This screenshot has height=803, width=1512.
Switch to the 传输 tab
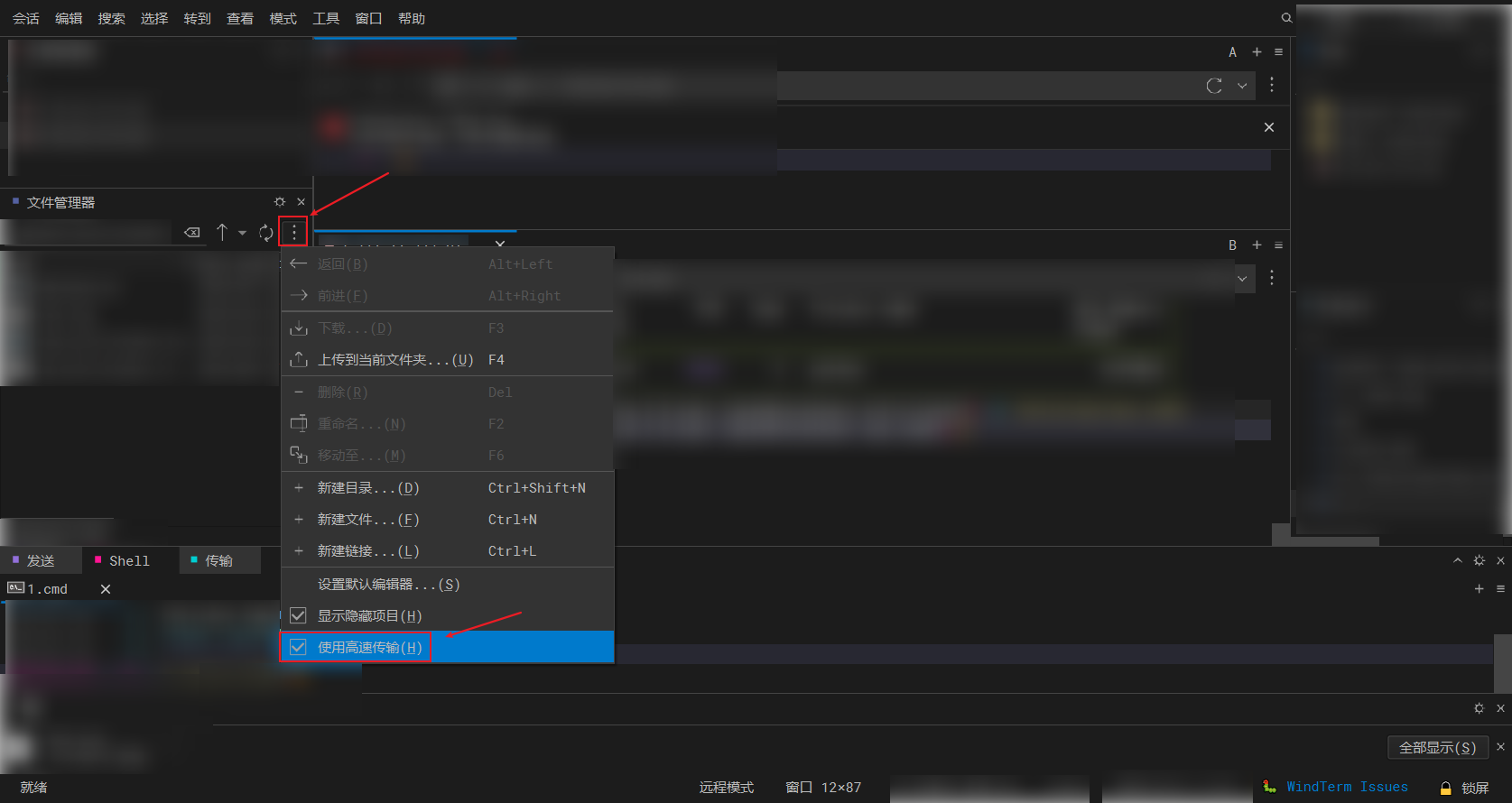tap(219, 560)
